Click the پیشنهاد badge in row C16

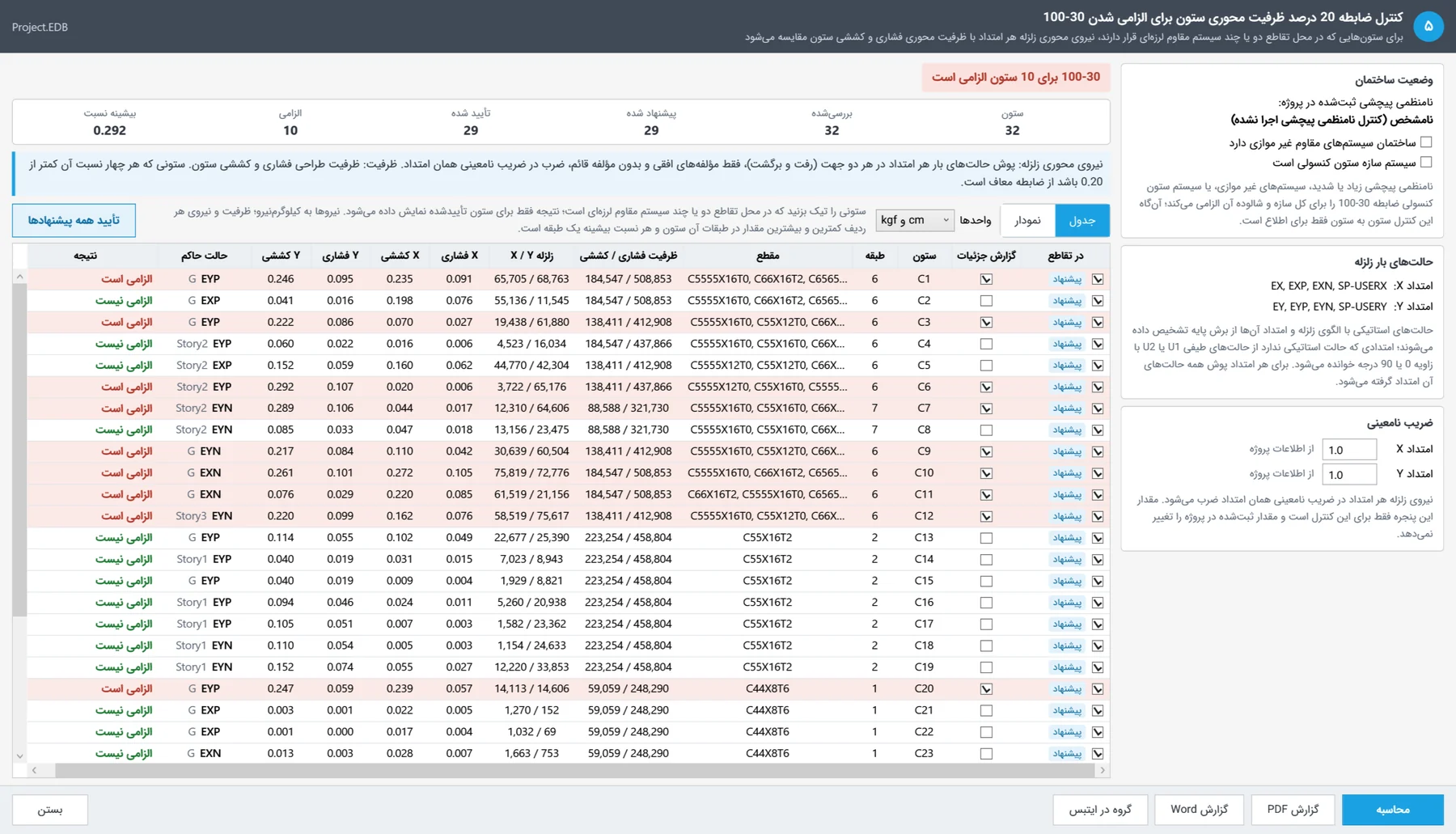click(1067, 603)
